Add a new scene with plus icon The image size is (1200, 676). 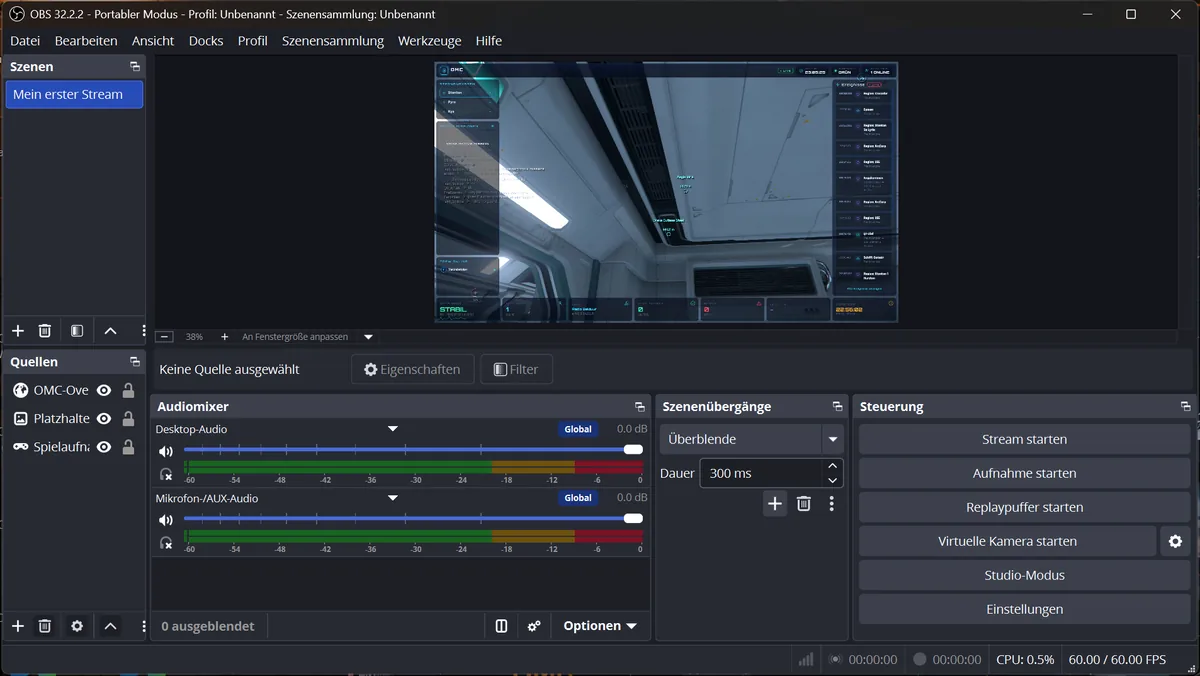point(17,331)
